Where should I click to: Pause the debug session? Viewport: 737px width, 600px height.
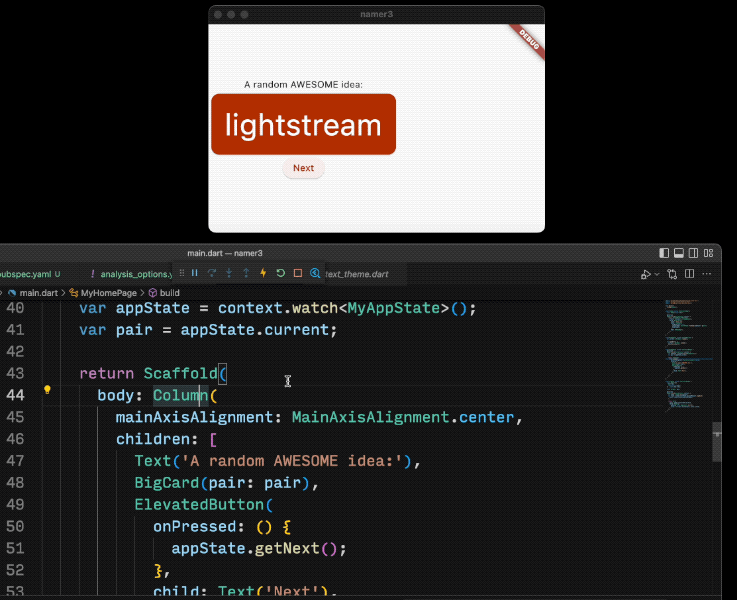pos(195,273)
